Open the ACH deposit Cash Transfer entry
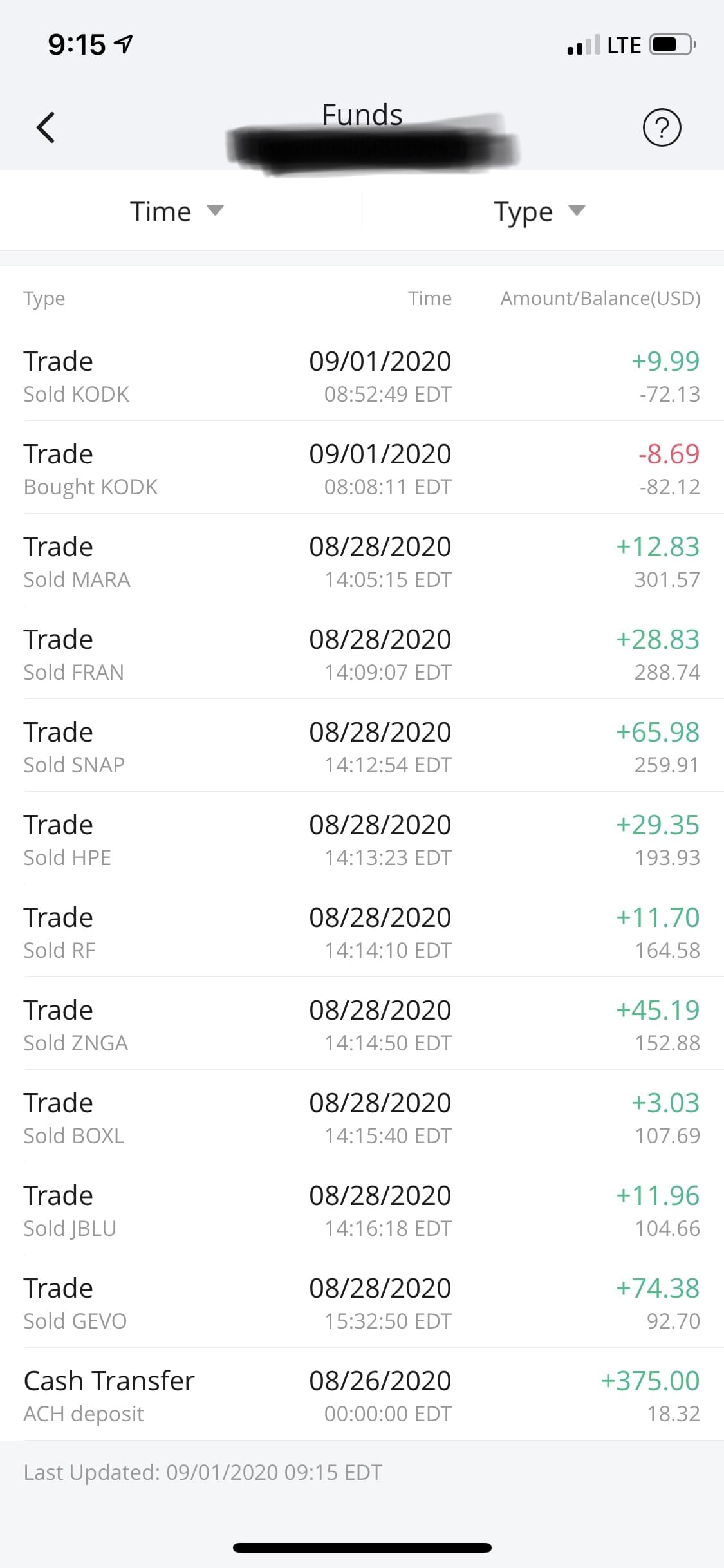 362,1395
